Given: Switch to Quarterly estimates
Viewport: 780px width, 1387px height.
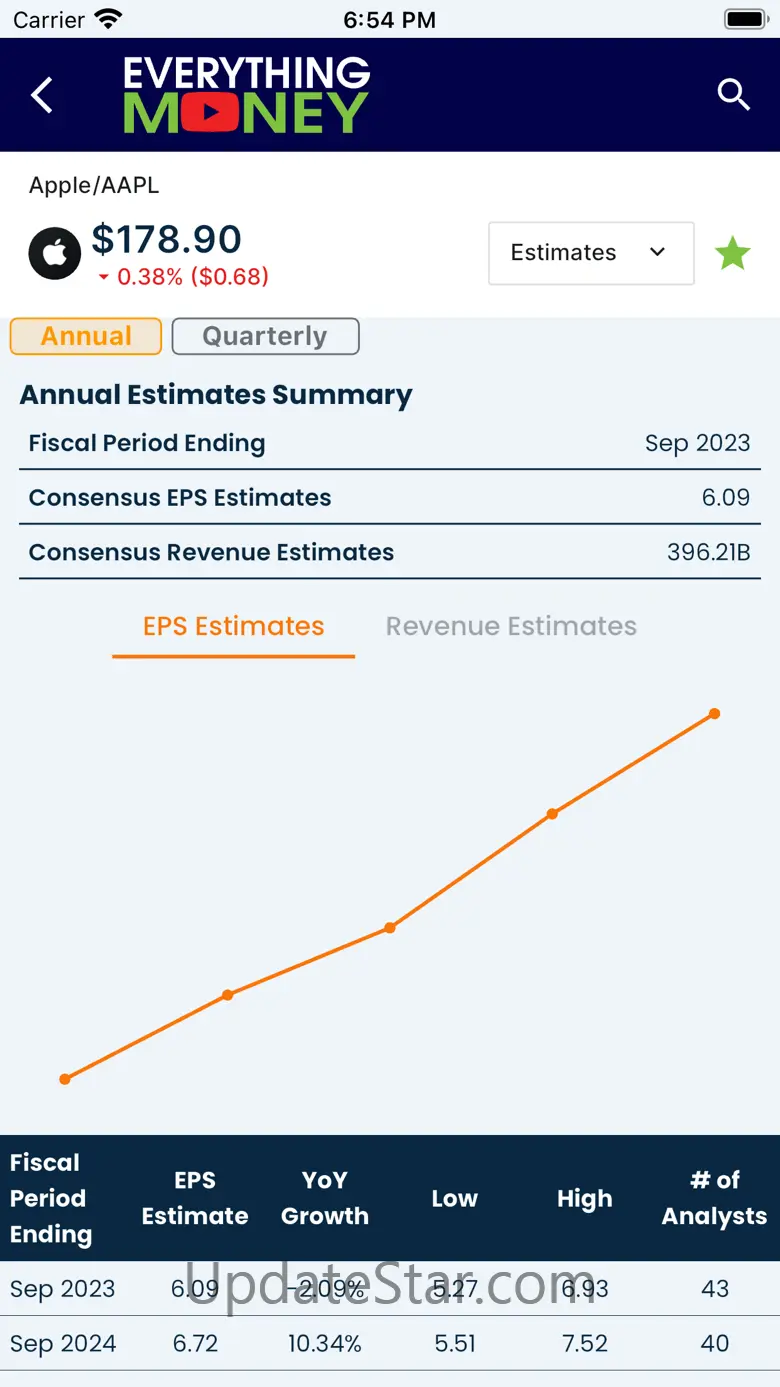Looking at the screenshot, I should tap(265, 336).
